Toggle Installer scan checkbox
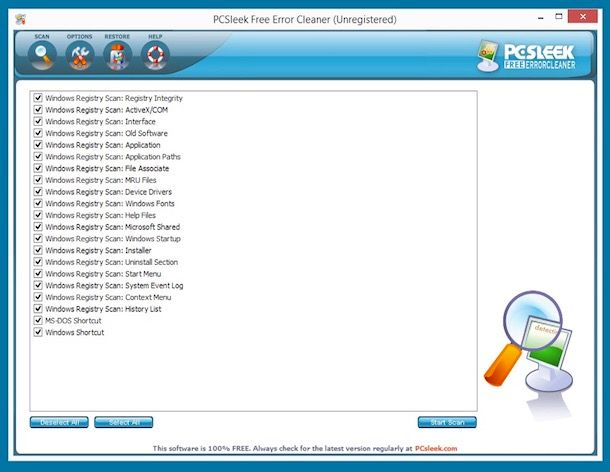610x472 pixels. [x=38, y=250]
